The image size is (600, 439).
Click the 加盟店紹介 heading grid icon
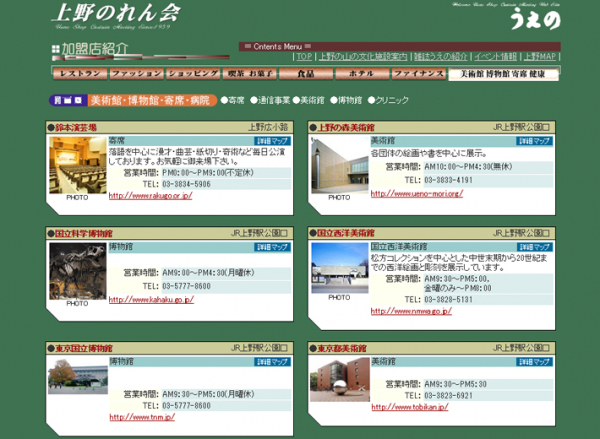click(x=56, y=49)
